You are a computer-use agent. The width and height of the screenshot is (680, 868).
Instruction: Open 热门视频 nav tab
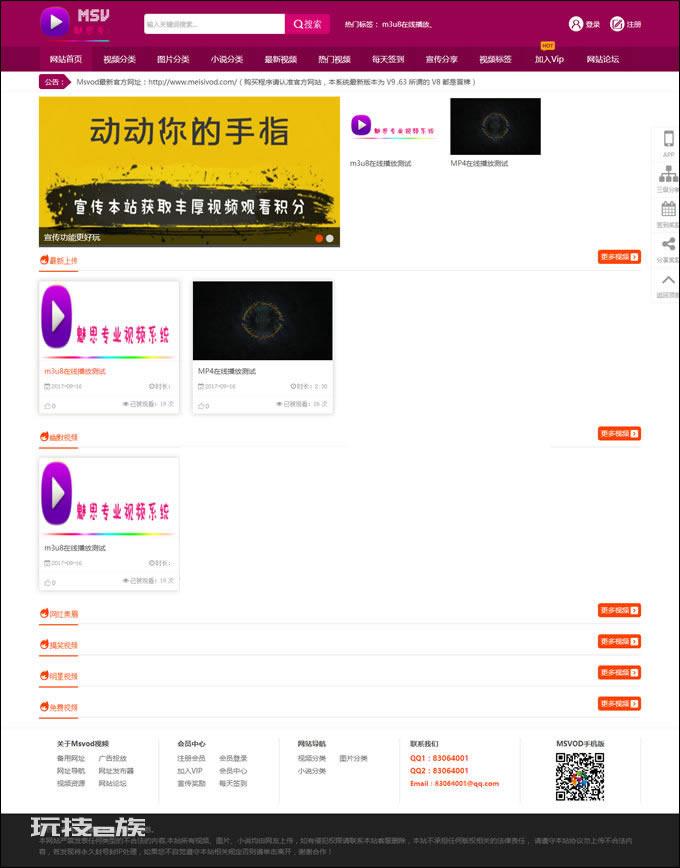point(334,59)
